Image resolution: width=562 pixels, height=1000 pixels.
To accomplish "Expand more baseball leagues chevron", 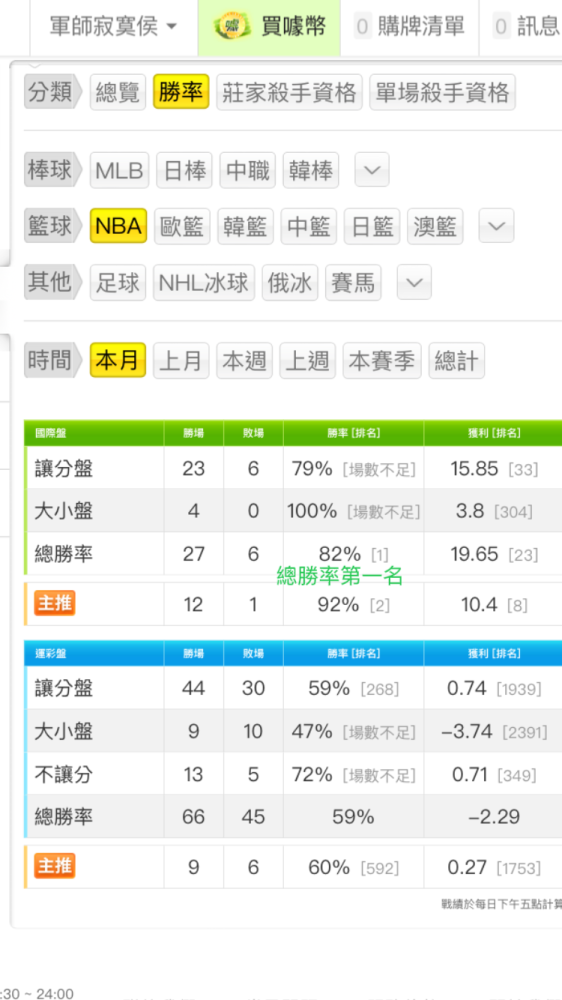I will (x=372, y=170).
